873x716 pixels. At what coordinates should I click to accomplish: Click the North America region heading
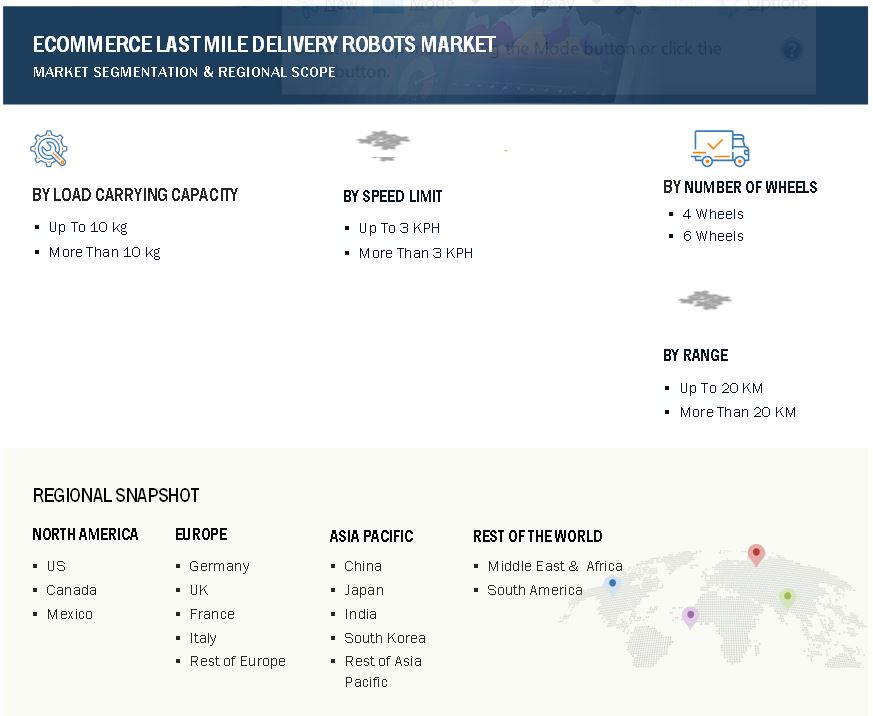pyautogui.click(x=85, y=534)
